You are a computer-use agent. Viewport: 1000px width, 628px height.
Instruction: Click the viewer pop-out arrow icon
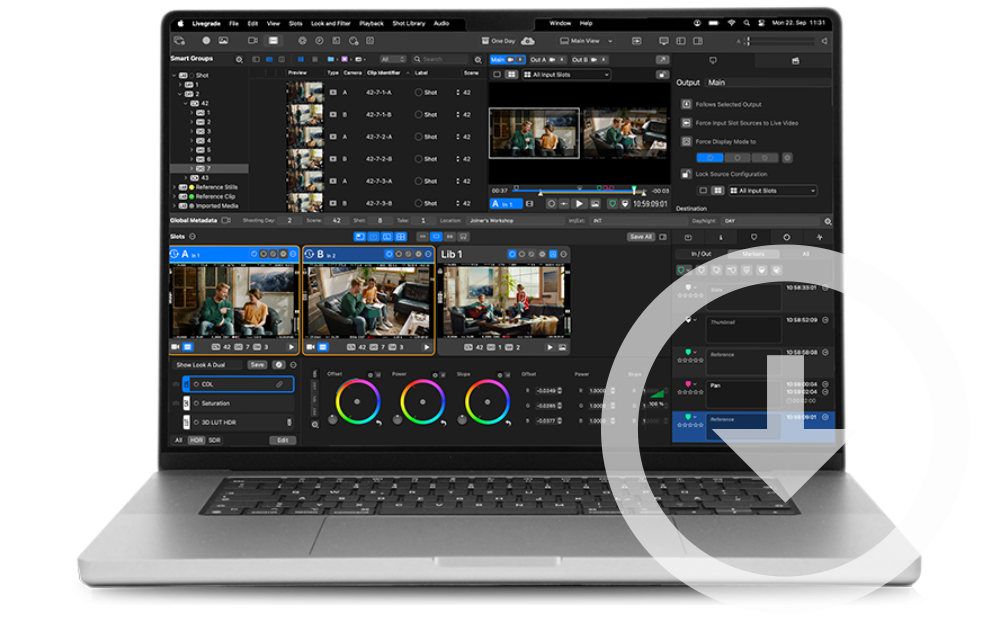tap(661, 60)
